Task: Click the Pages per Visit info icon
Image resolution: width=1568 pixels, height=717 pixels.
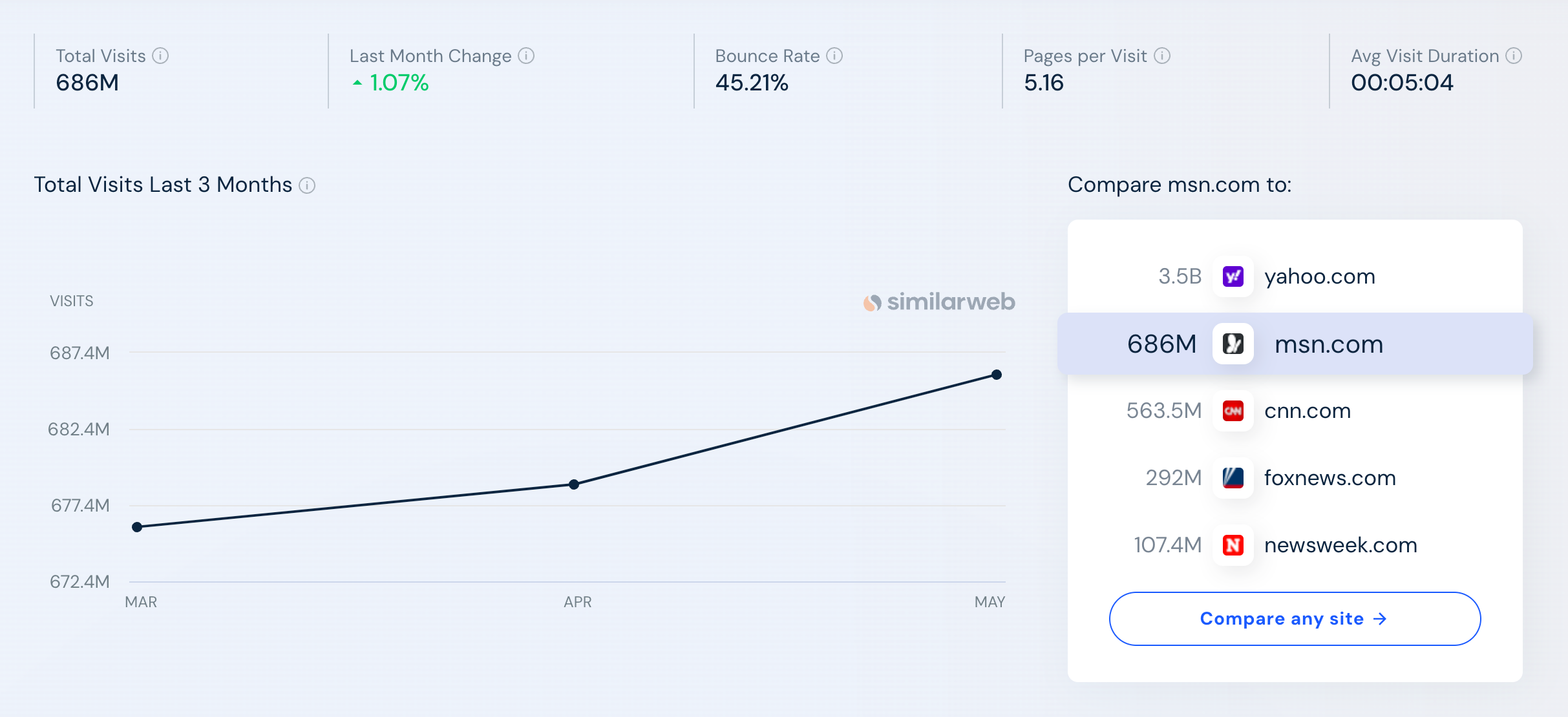Action: [1162, 56]
